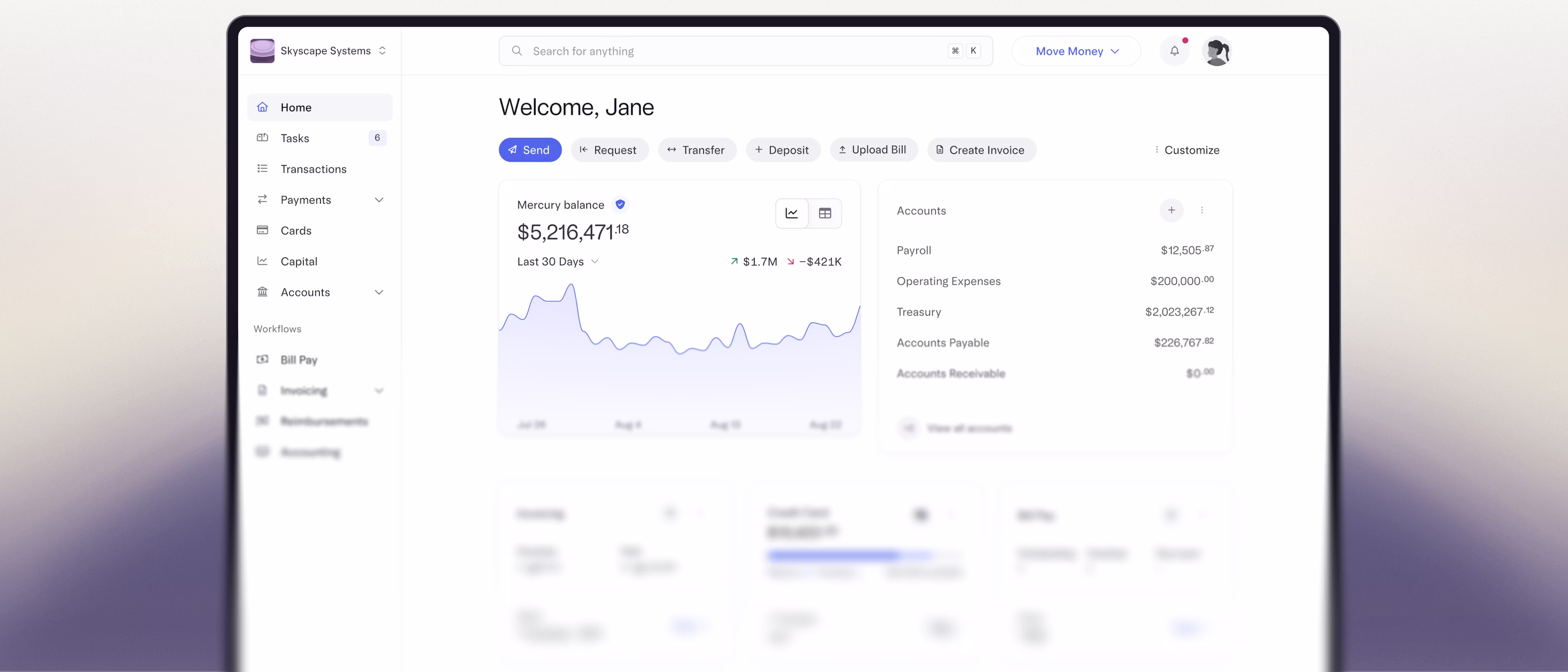The height and width of the screenshot is (672, 1568).
Task: Open the Accounts overflow menu
Action: (1202, 210)
